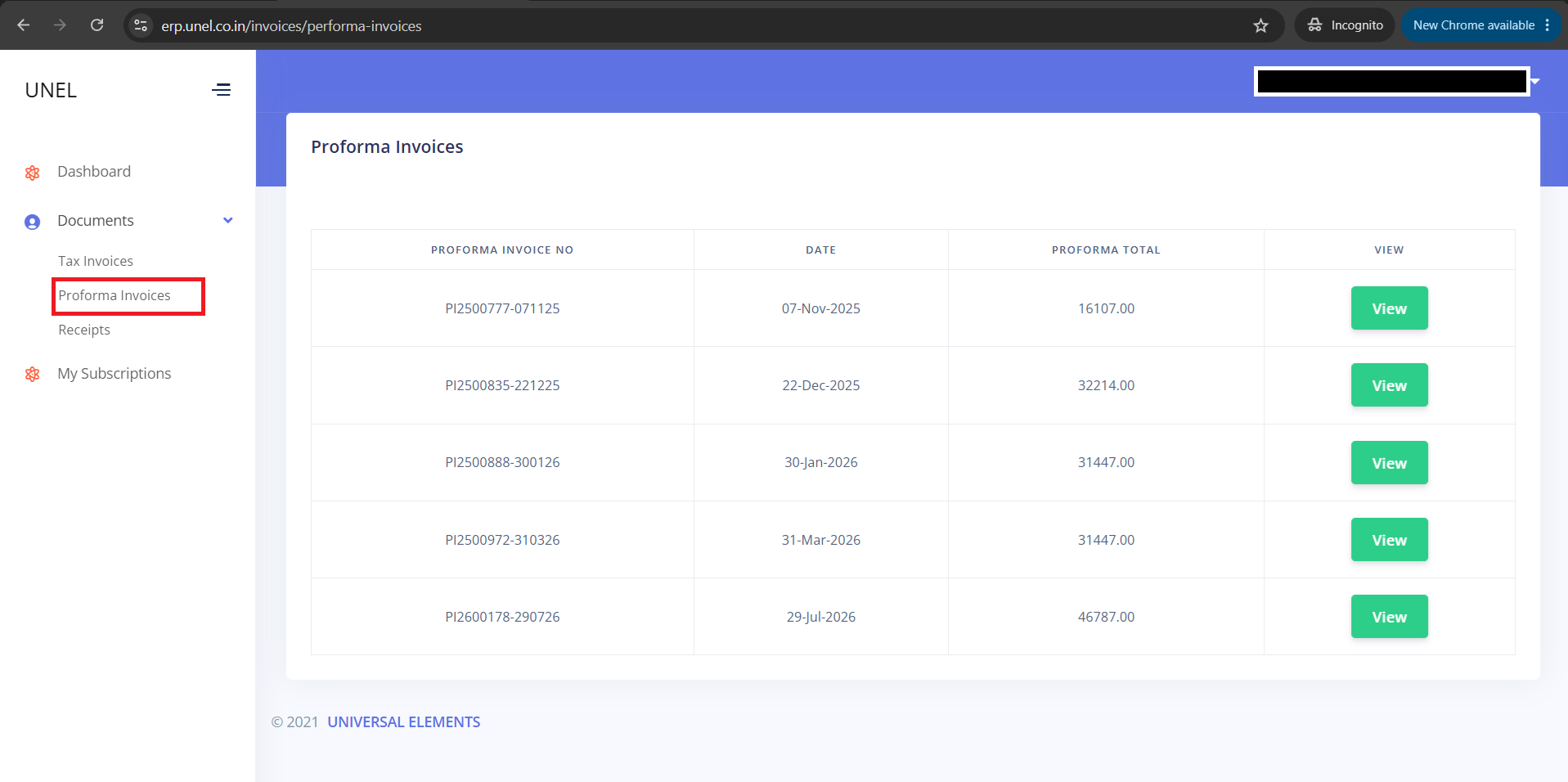The width and height of the screenshot is (1568, 782).
Task: Select invoice number PI2600178-290726 text
Action: (x=502, y=617)
